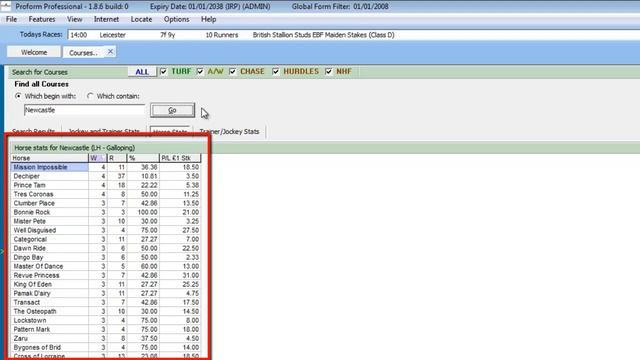
Task: Switch to the Trainer/Jockey Stats tab
Action: click(x=229, y=131)
